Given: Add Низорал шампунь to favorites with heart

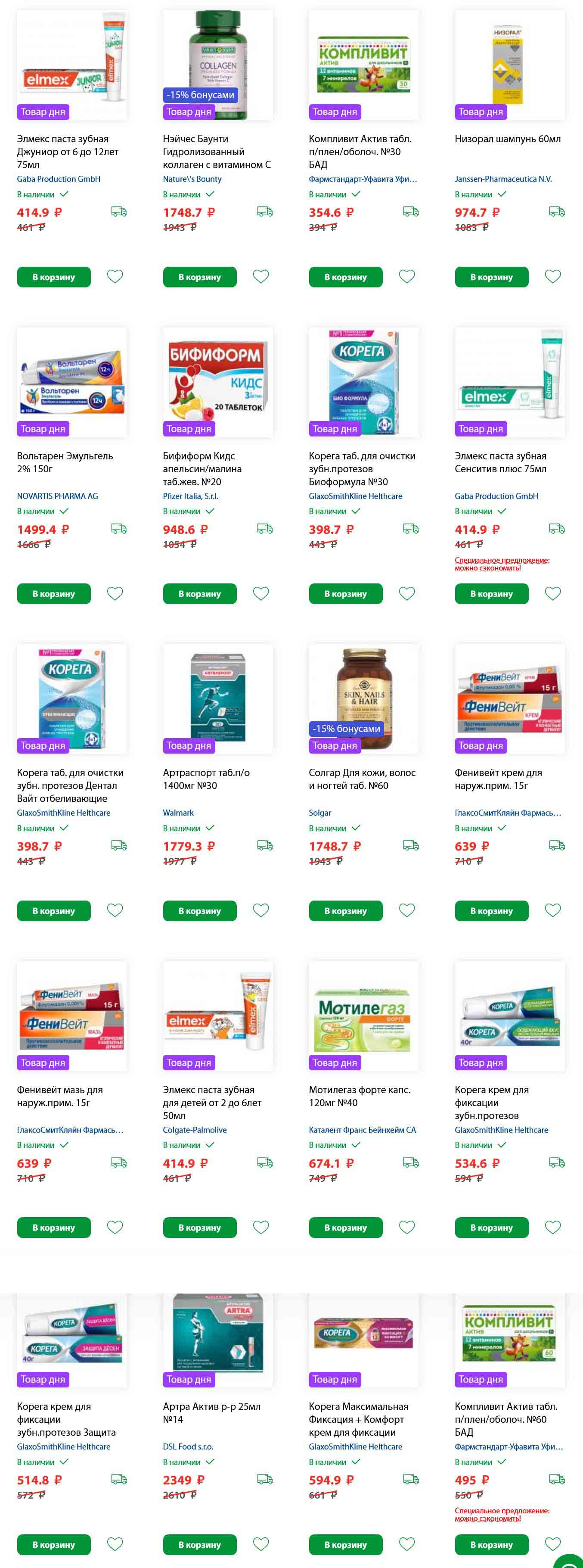Looking at the screenshot, I should coord(552,276).
